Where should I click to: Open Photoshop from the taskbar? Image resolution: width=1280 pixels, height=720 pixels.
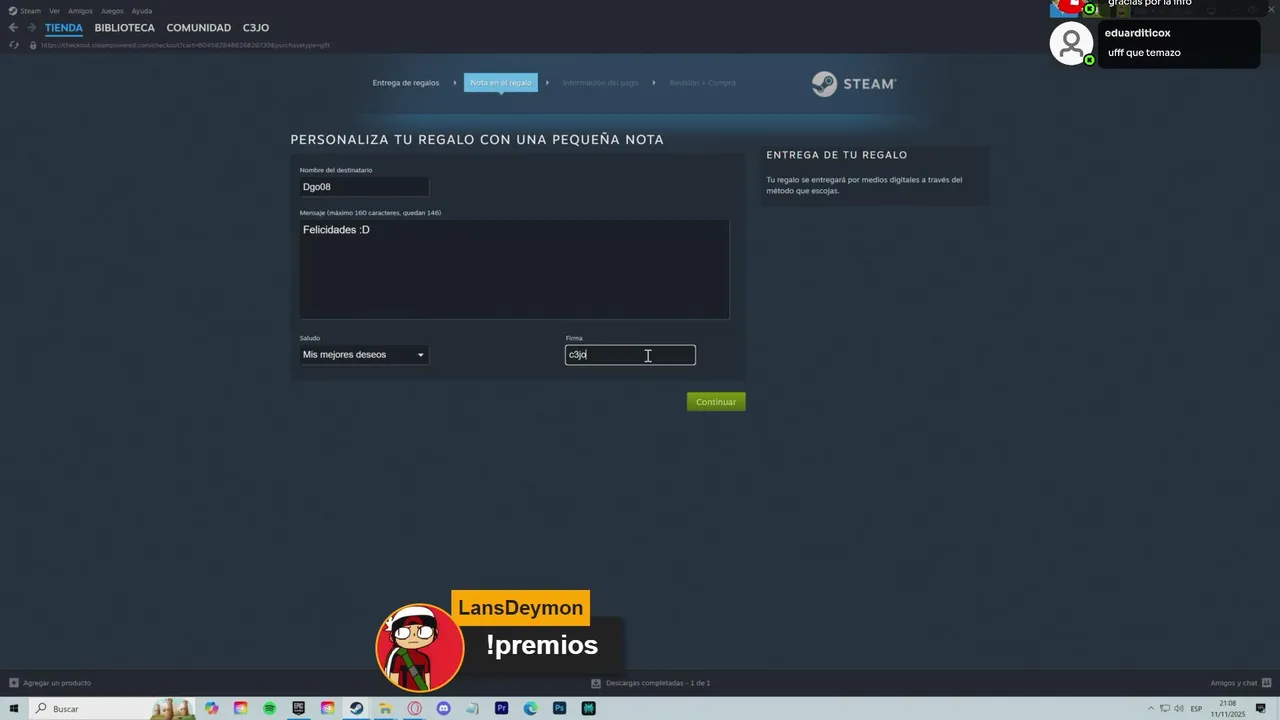(560, 708)
